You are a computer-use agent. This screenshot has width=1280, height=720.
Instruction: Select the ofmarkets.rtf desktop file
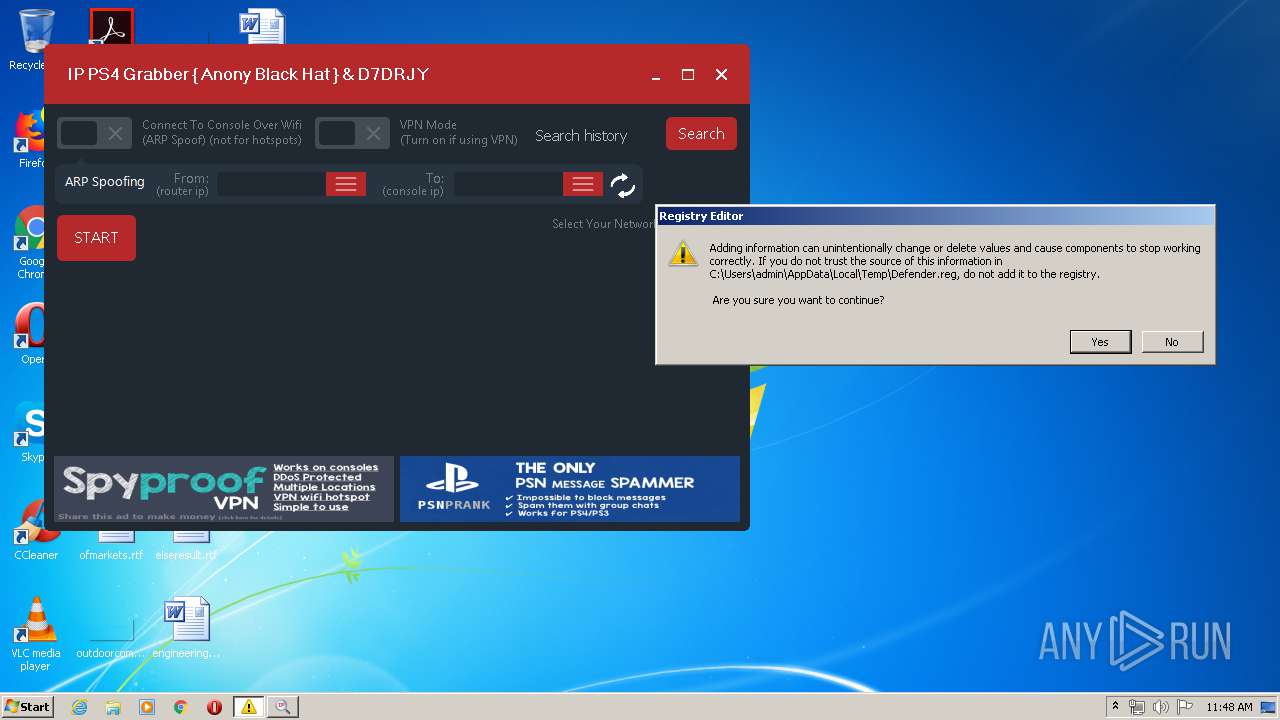click(111, 547)
